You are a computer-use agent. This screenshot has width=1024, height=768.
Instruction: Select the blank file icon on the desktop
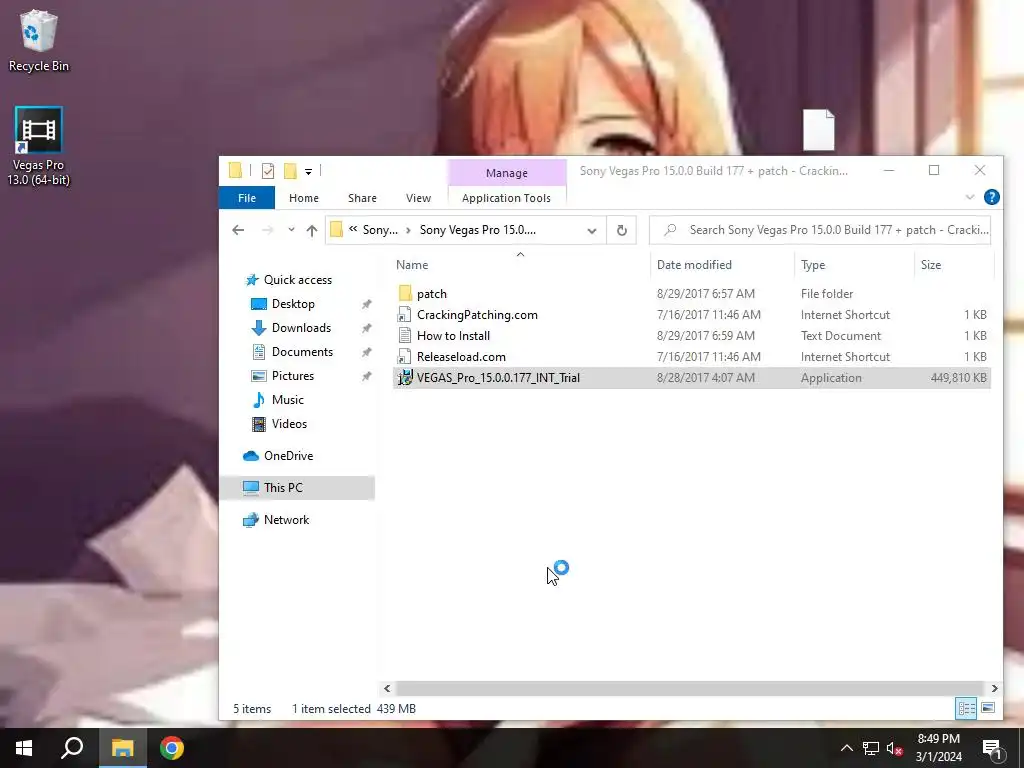tap(818, 130)
